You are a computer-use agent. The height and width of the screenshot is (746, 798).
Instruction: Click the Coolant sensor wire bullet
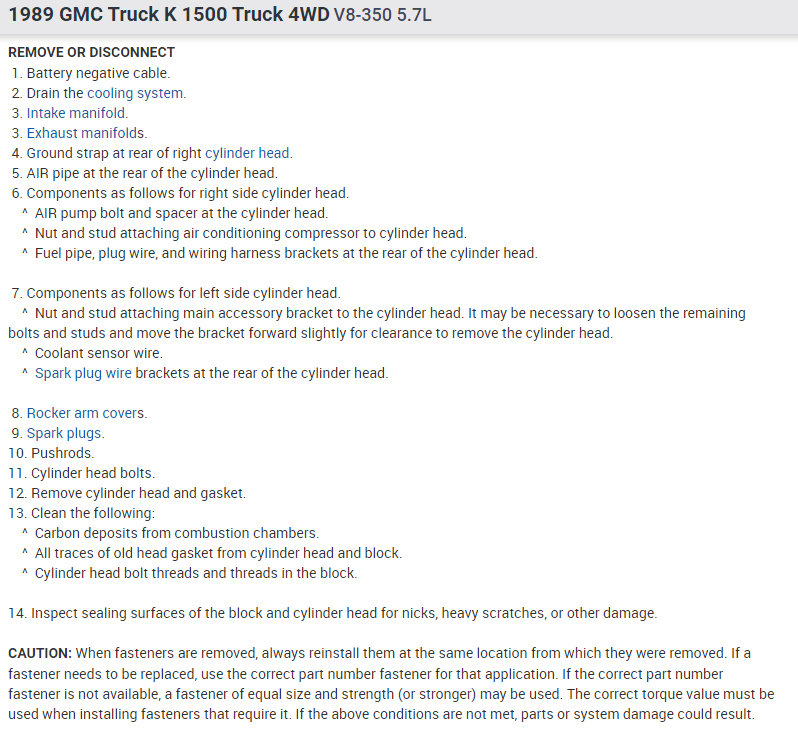coord(98,353)
